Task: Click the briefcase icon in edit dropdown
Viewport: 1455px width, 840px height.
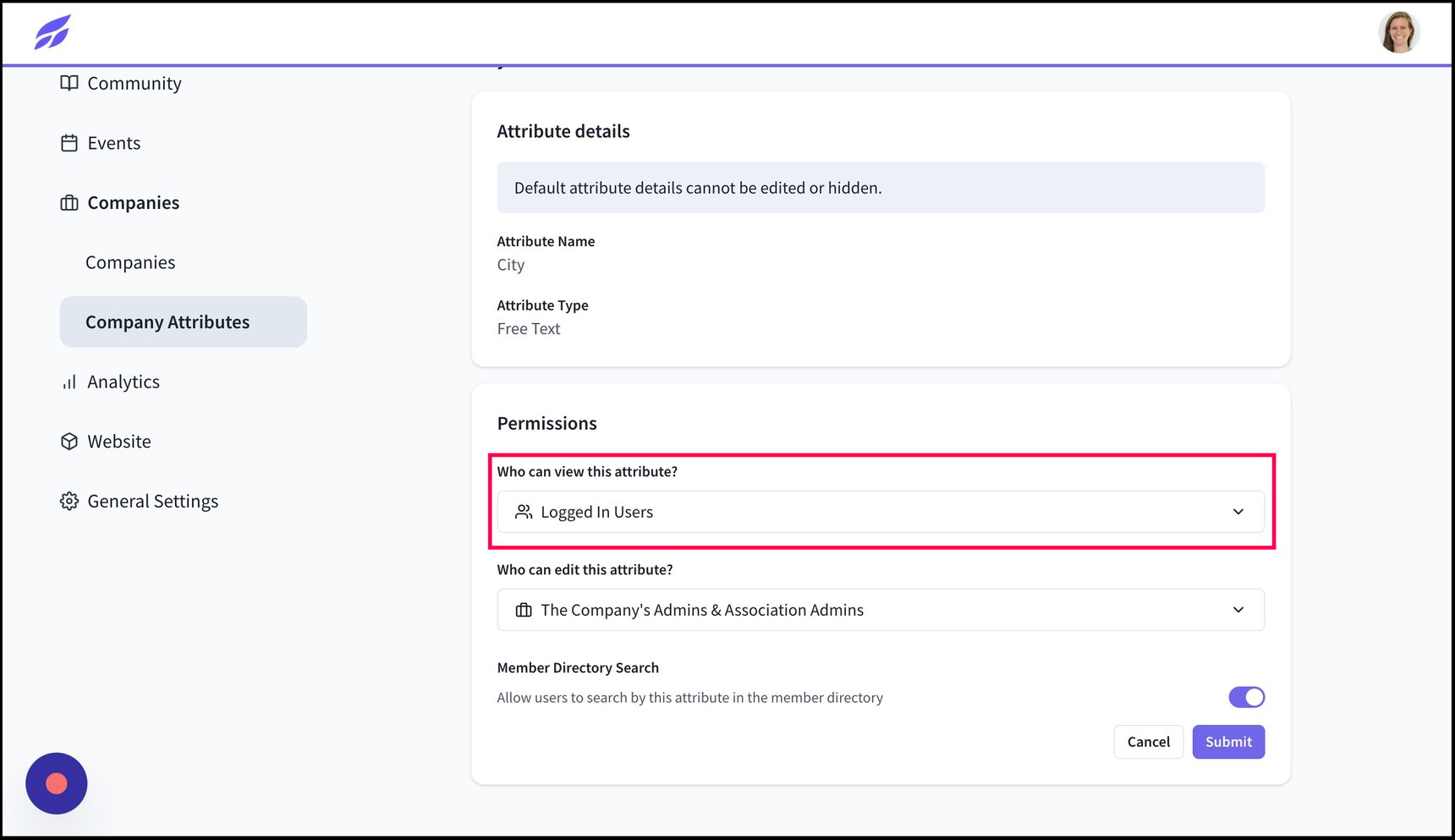Action: click(524, 610)
